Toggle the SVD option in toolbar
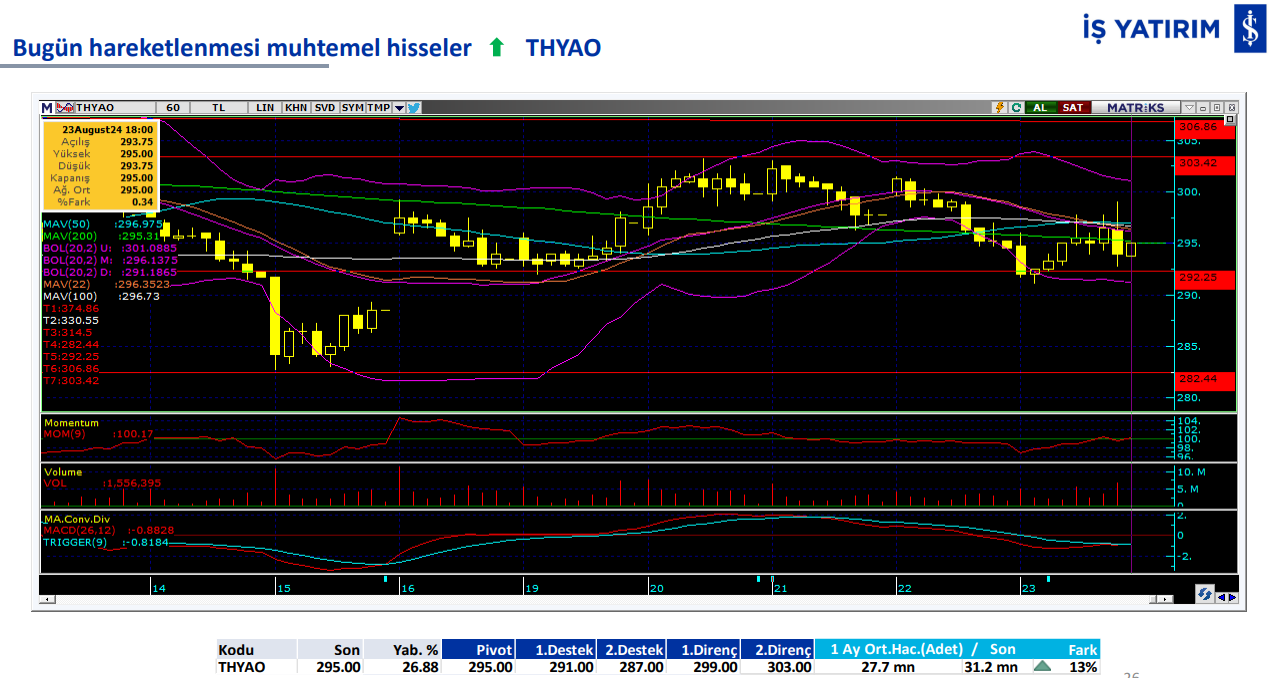 324,107
